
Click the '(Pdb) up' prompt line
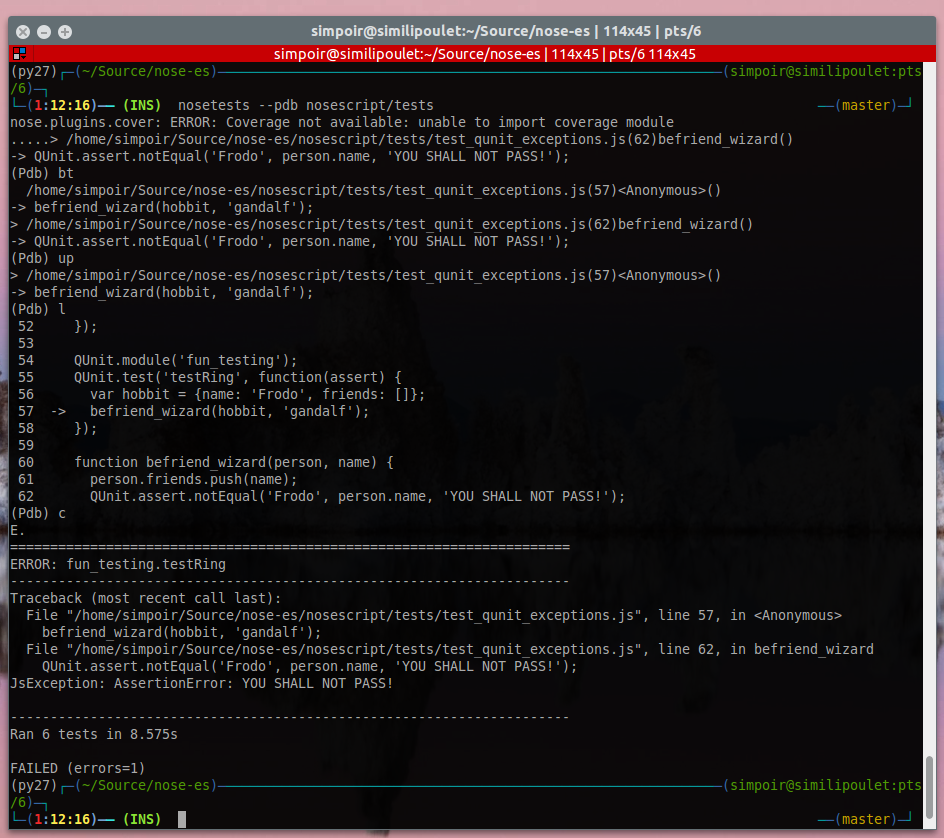pyautogui.click(x=42, y=258)
